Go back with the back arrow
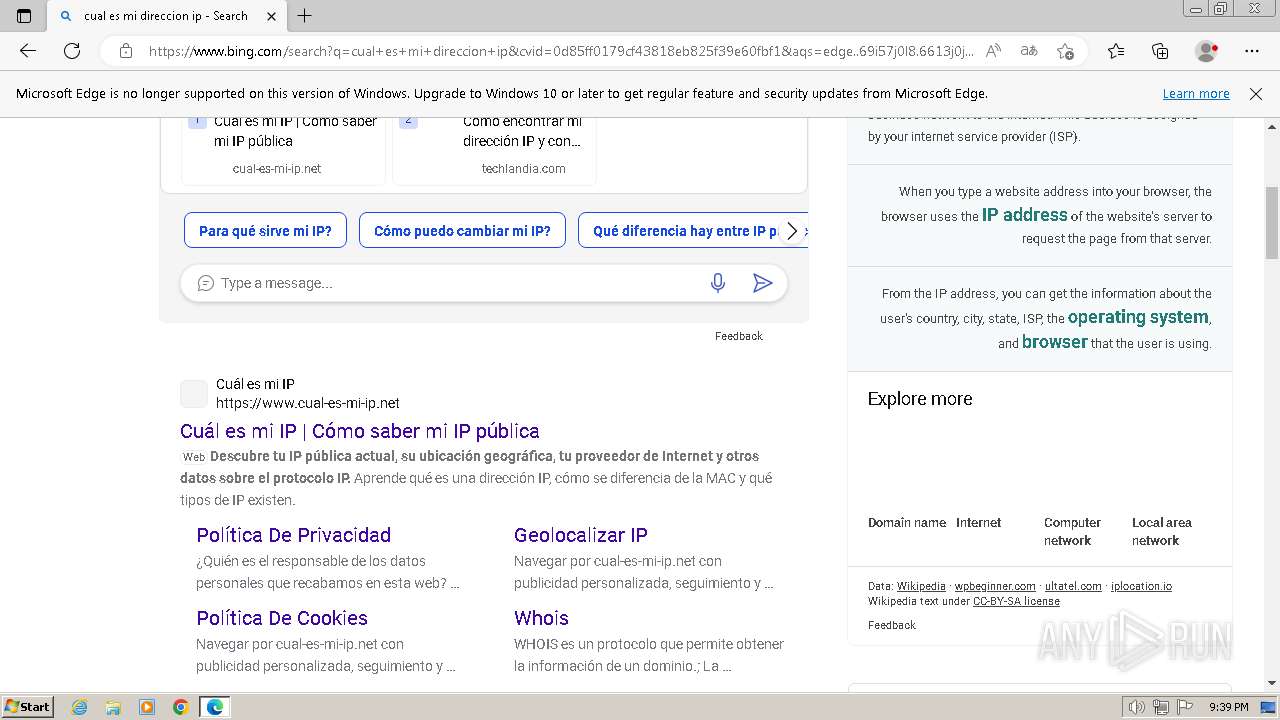This screenshot has height=720, width=1280. point(28,51)
